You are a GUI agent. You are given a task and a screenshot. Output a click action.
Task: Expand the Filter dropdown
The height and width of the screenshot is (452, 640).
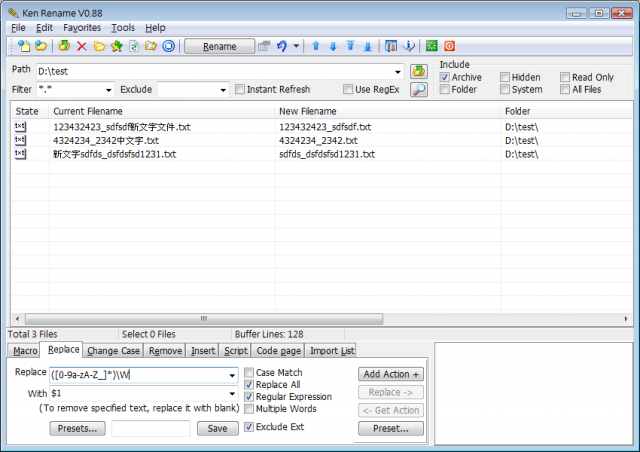click(x=109, y=90)
